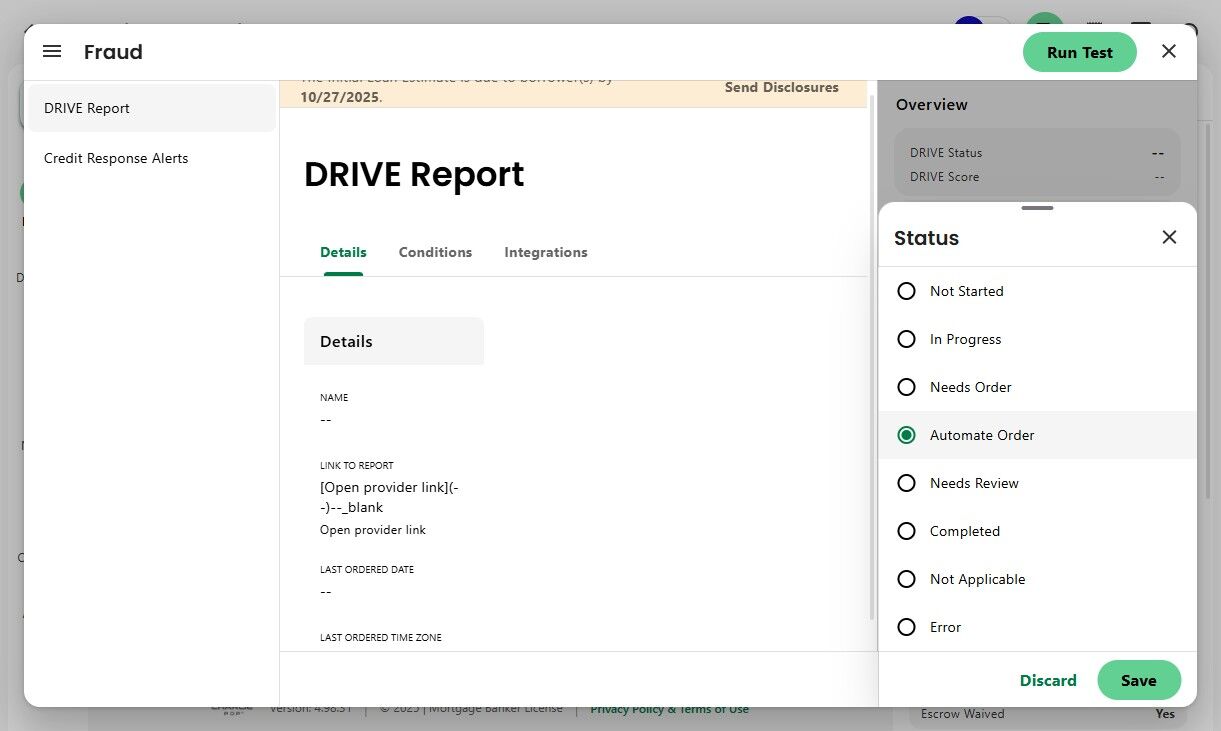1221x731 pixels.
Task: Close the Status panel
Action: tap(1168, 238)
